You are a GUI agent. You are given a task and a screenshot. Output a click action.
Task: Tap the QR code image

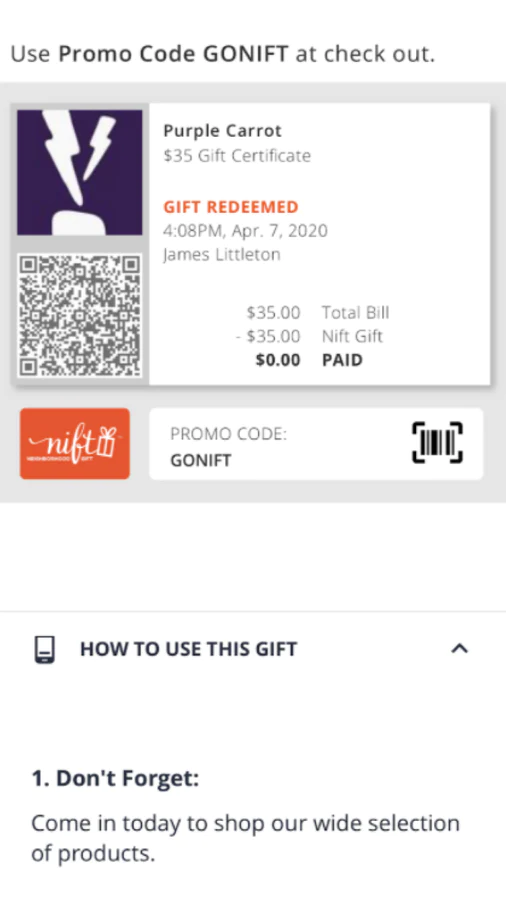pyautogui.click(x=80, y=316)
